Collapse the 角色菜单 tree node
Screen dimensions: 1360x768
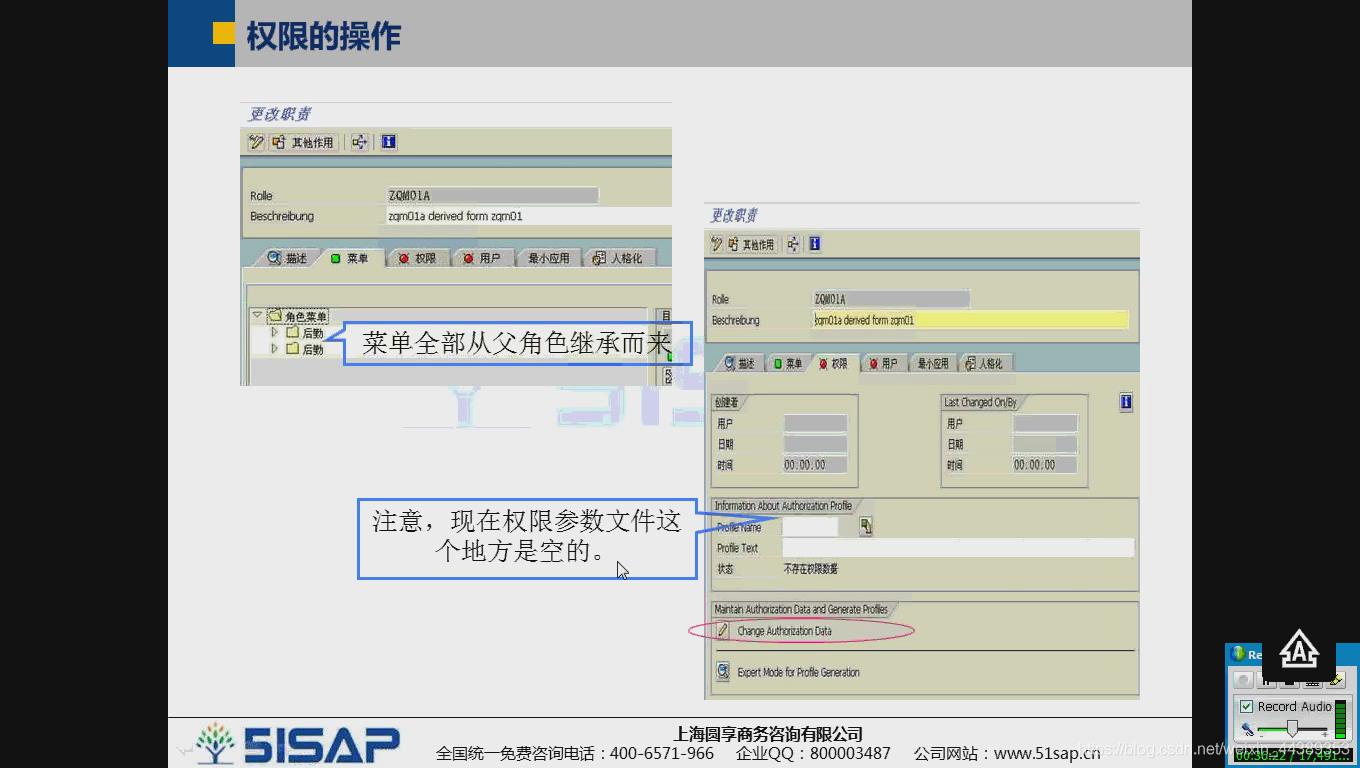pyautogui.click(x=257, y=315)
